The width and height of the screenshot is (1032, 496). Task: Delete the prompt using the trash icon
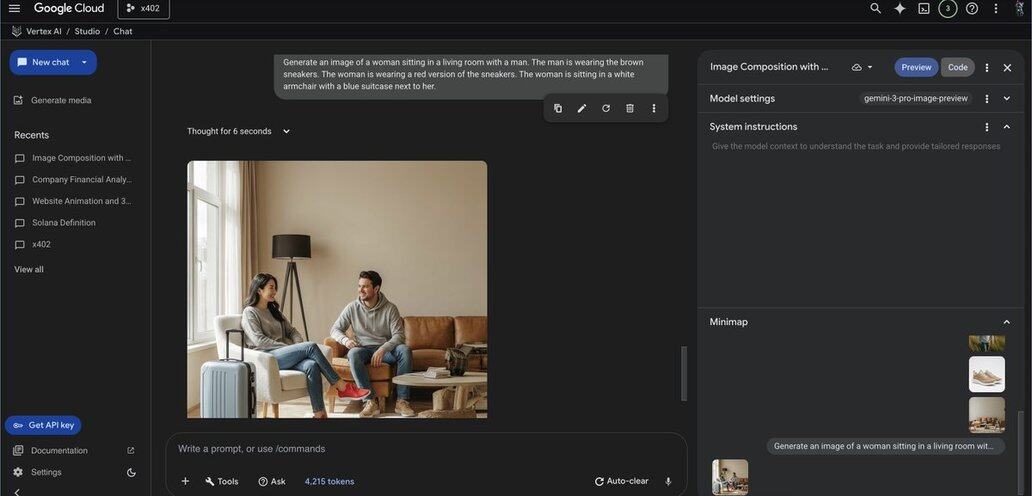pos(630,108)
